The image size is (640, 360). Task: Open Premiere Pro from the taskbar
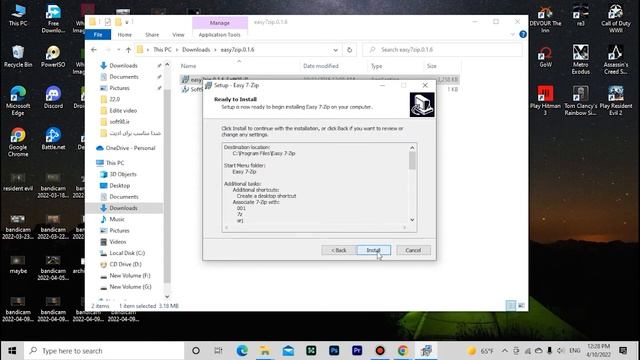point(357,351)
